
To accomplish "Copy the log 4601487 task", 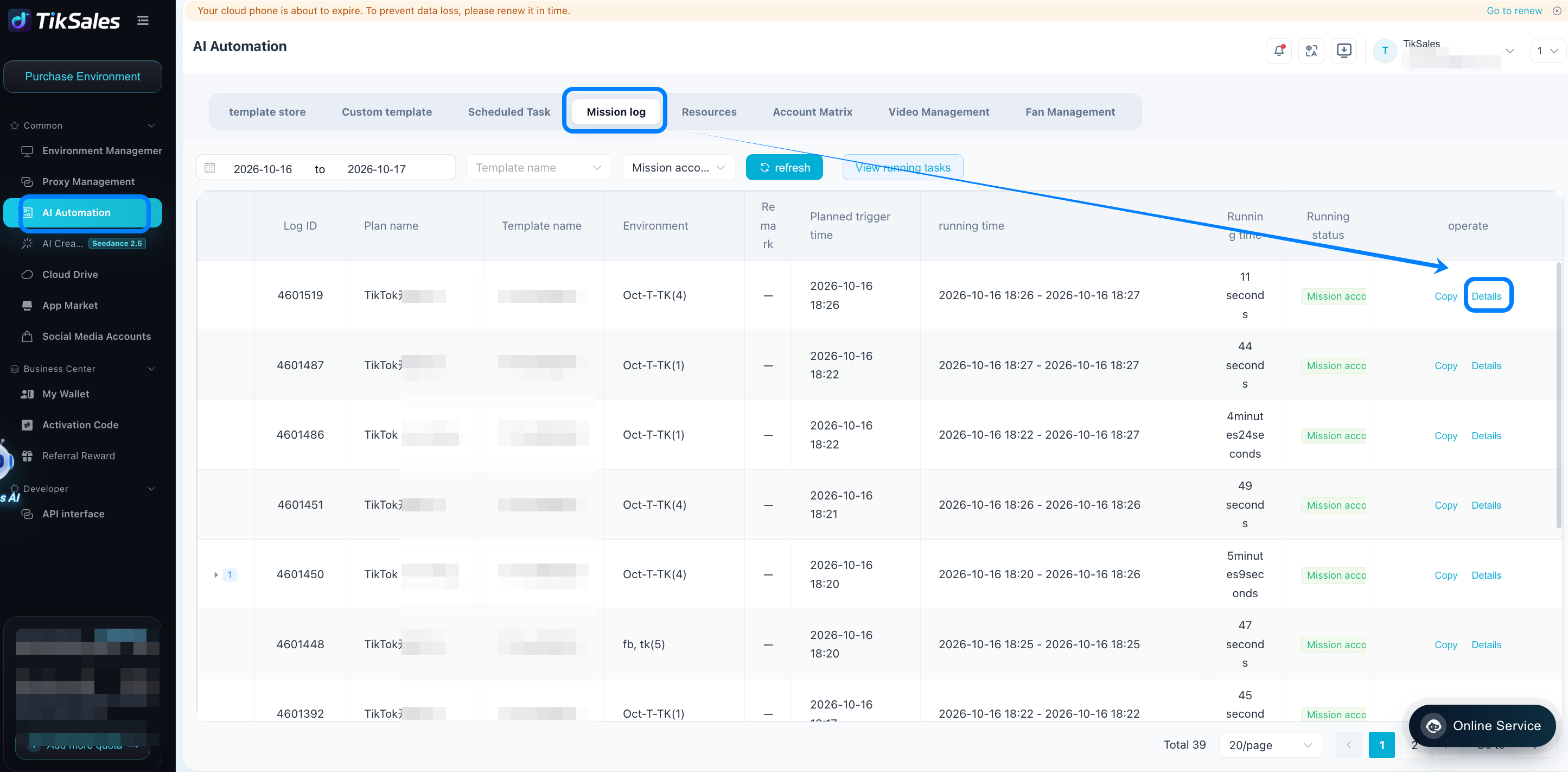I will [1445, 365].
